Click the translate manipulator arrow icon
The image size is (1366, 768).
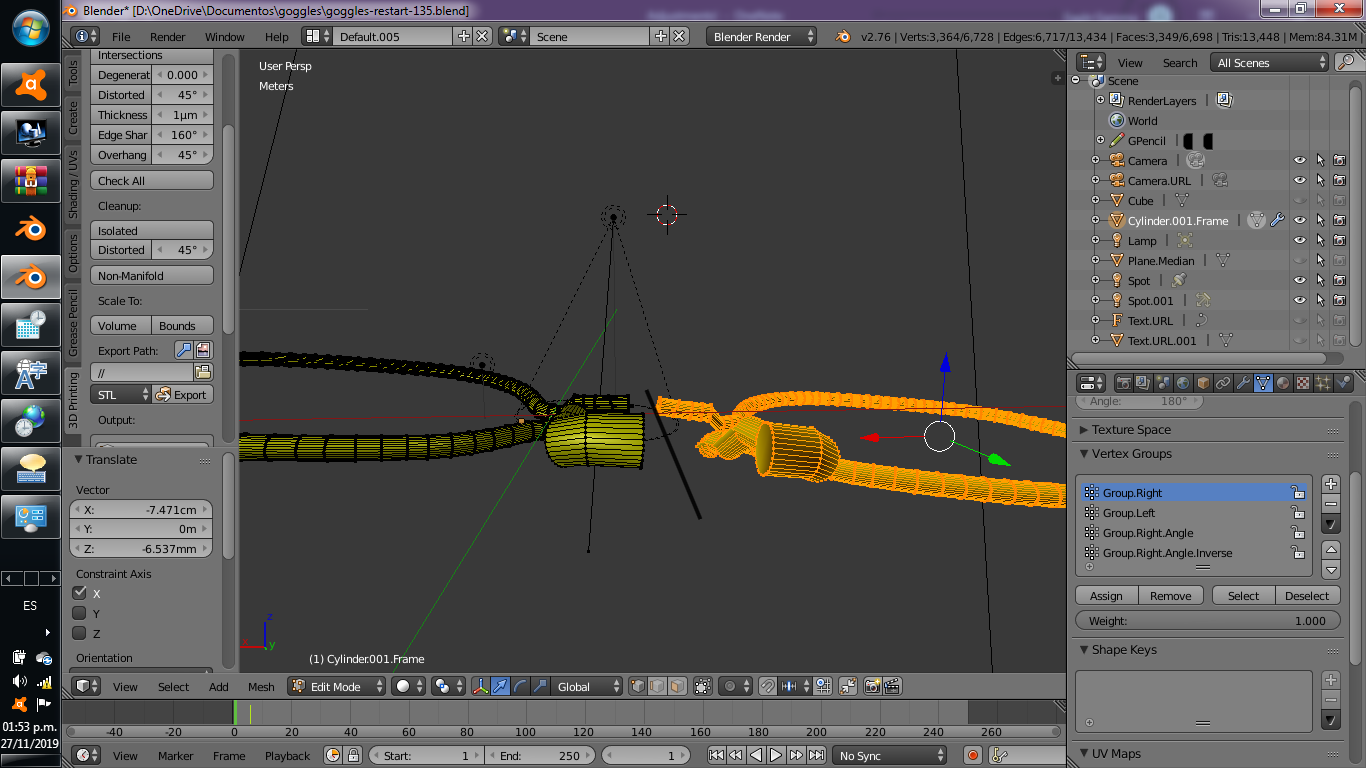click(500, 686)
